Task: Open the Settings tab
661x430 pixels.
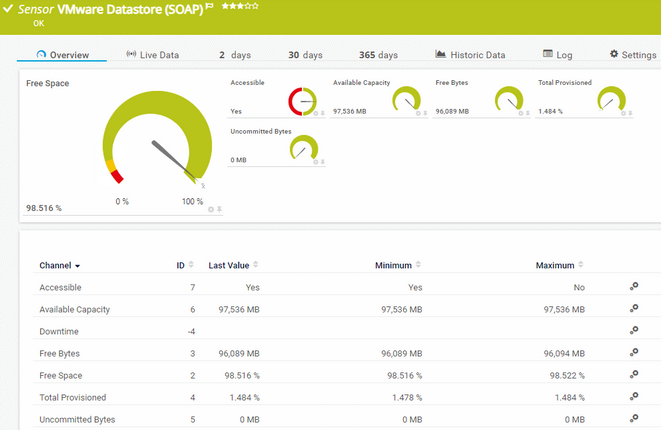Action: [633, 55]
